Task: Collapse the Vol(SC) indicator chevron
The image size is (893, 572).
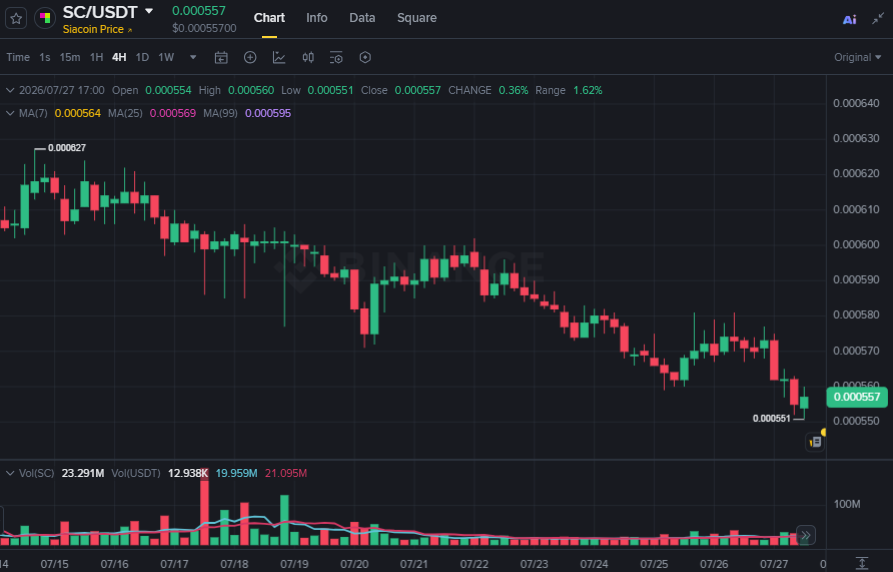Action: (x=10, y=473)
